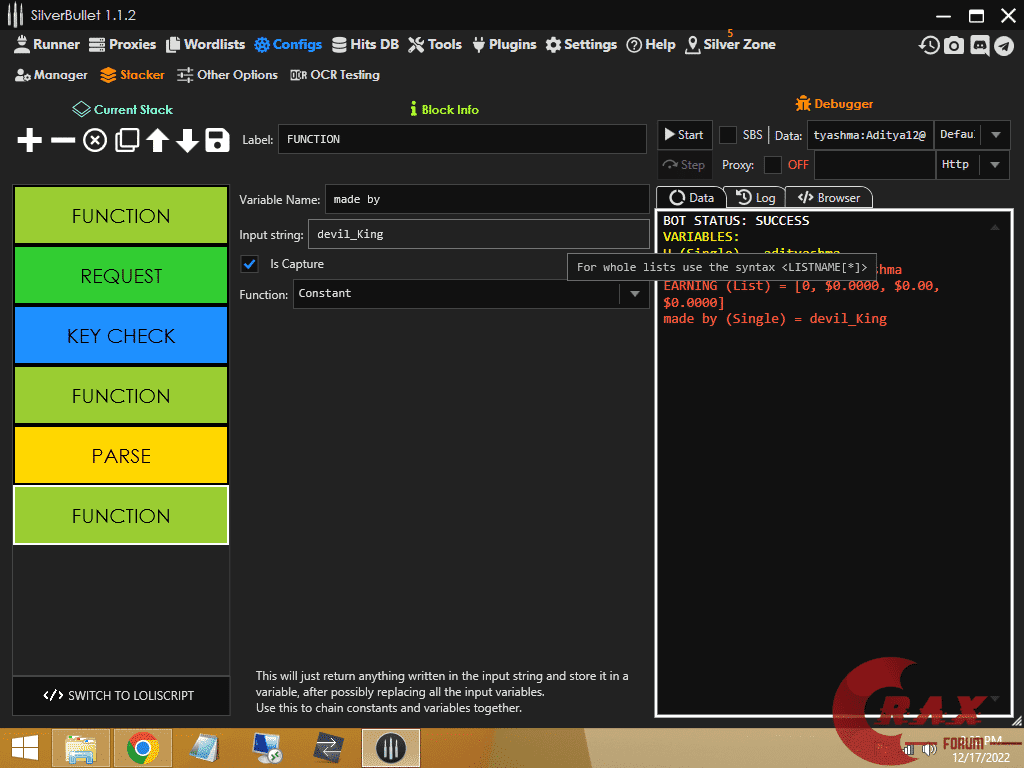Image resolution: width=1024 pixels, height=768 pixels.
Task: Enable the SBS checkbox
Action: [728, 135]
